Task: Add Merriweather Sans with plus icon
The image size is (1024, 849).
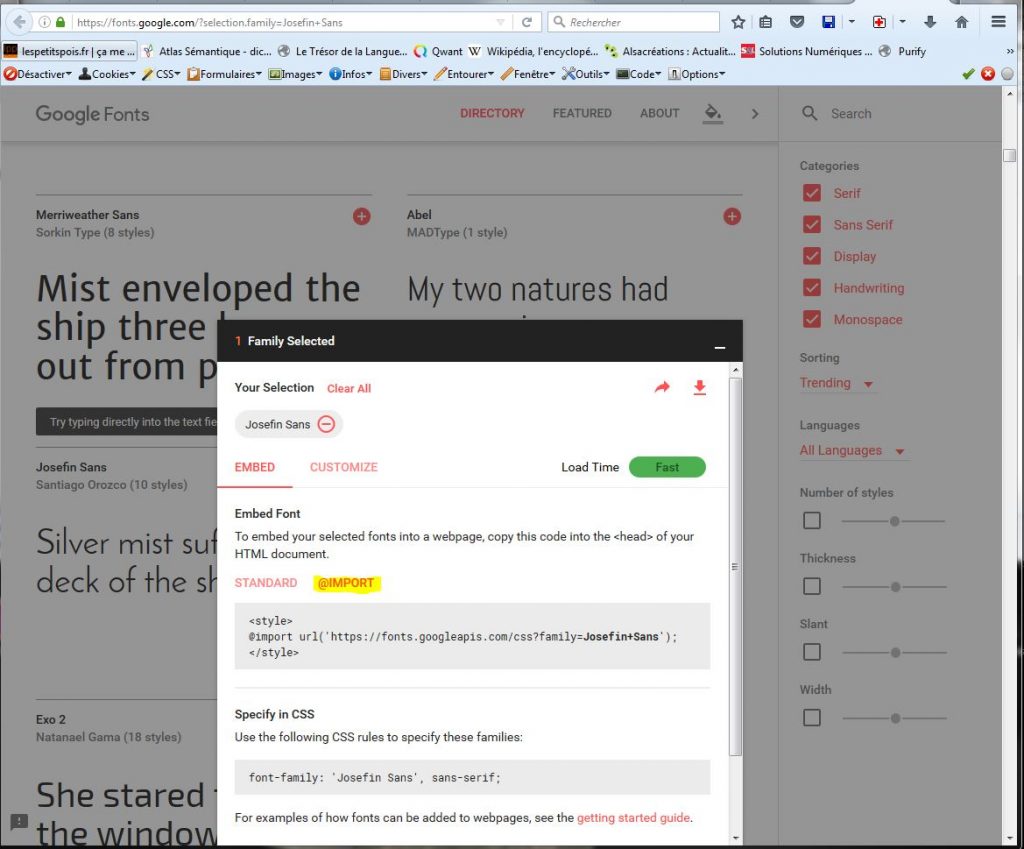Action: (361, 216)
